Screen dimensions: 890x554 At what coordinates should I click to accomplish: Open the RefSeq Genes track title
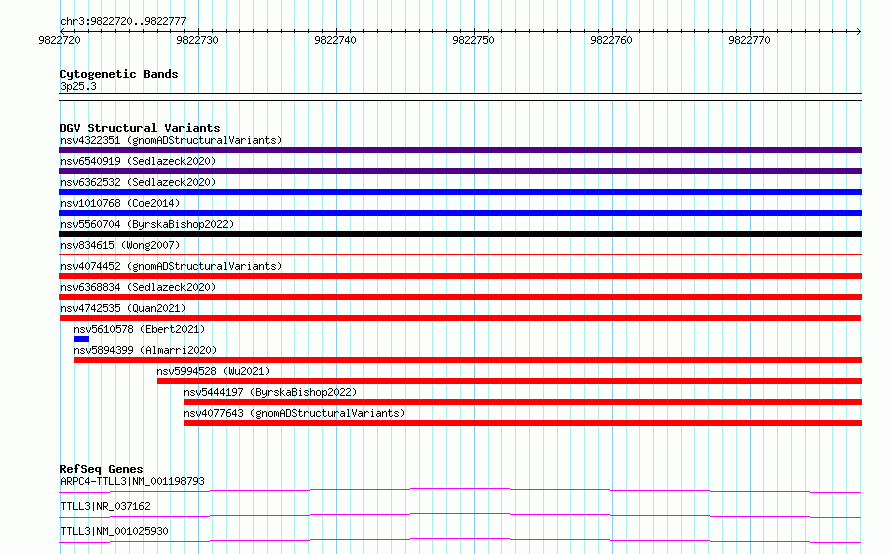[101, 469]
